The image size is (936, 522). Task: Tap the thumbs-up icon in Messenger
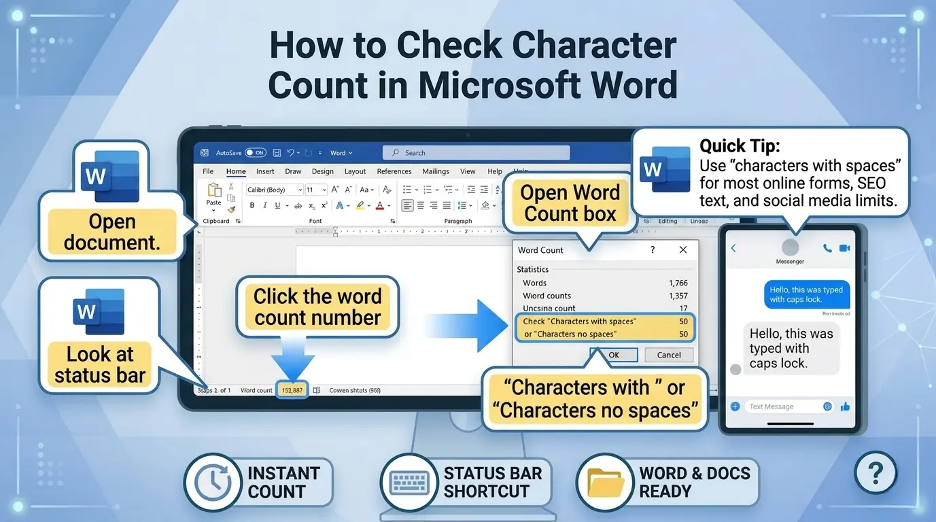[x=845, y=407]
